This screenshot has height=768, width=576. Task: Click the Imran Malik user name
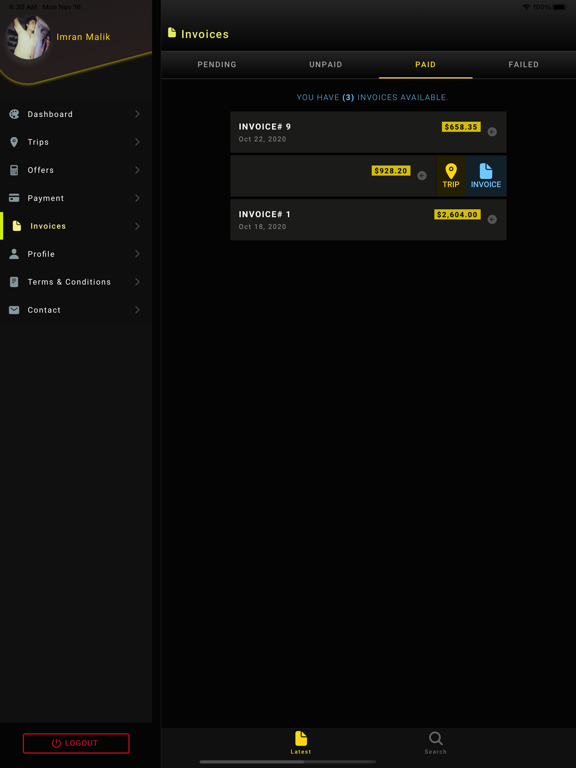click(x=83, y=37)
